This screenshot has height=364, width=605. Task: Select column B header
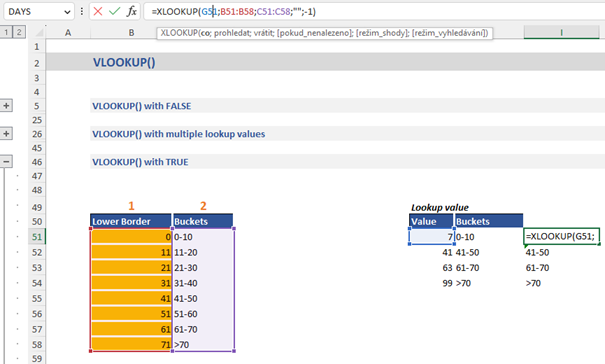(x=131, y=33)
